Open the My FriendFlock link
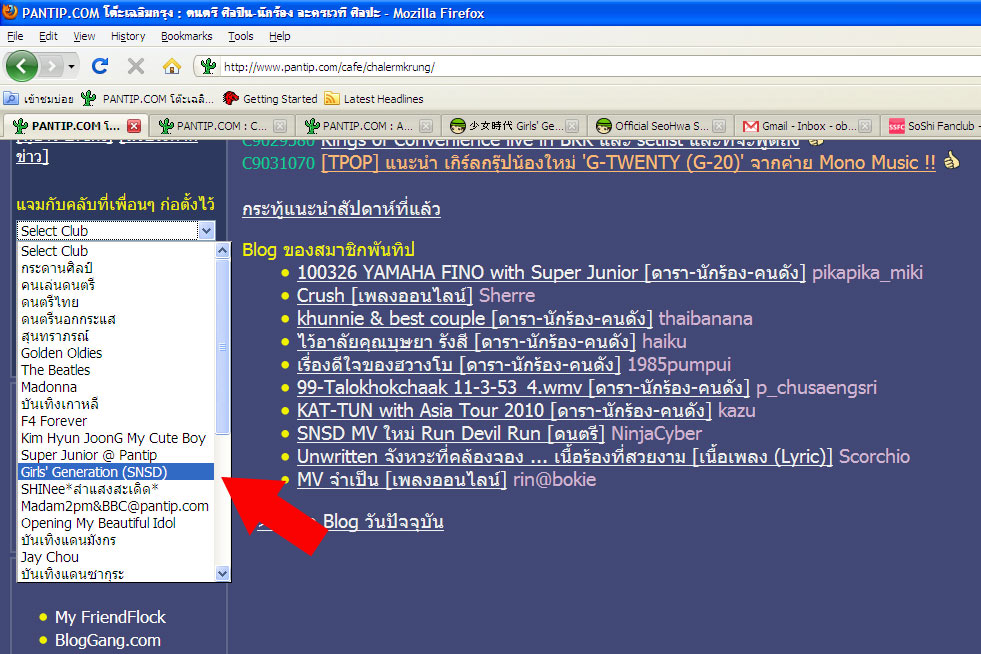981x654 pixels. 110,617
